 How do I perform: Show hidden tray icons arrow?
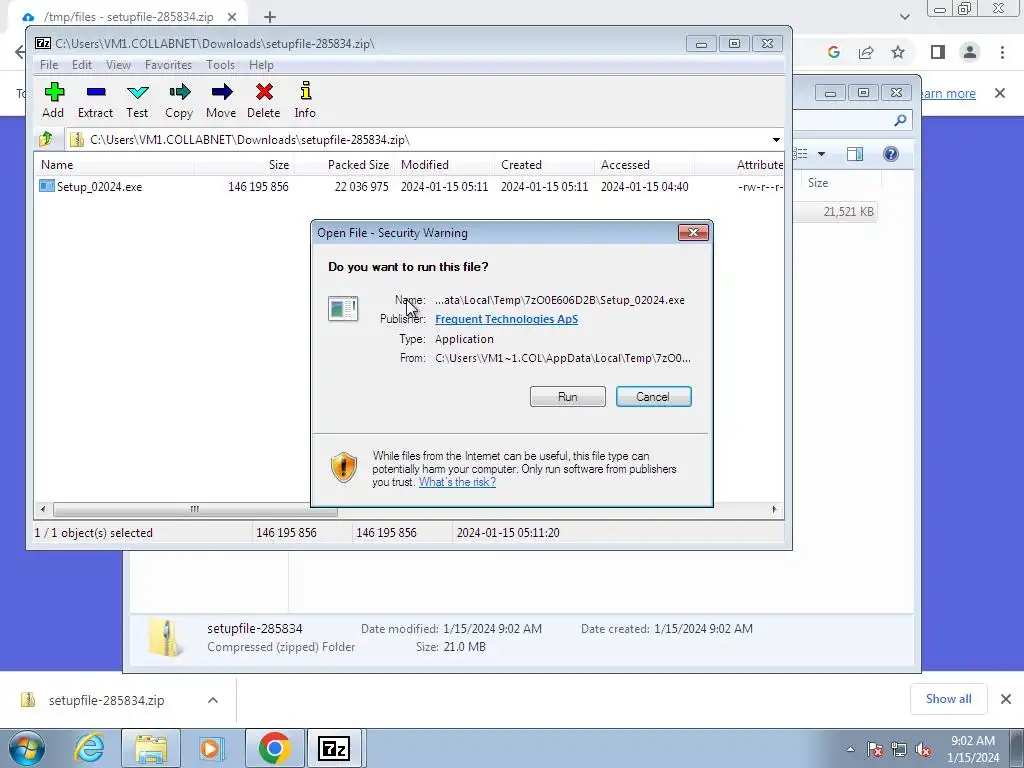(850, 749)
